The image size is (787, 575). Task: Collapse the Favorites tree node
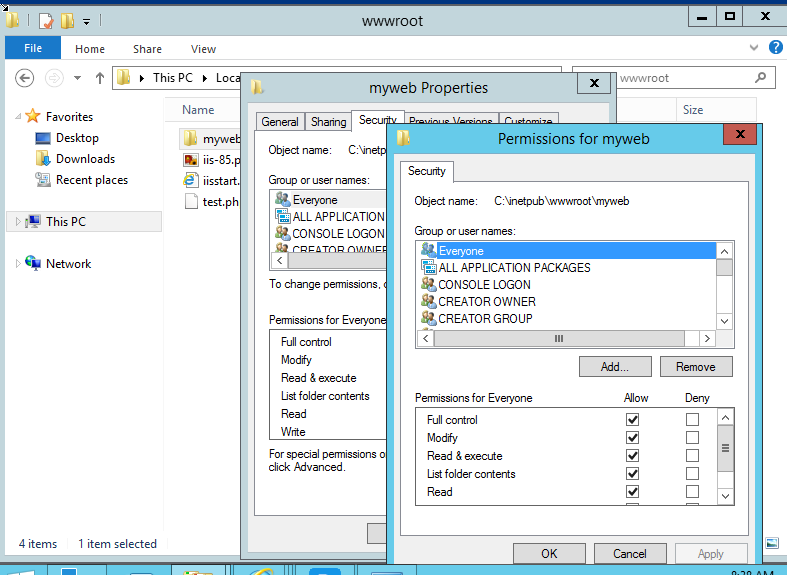pyautogui.click(x=18, y=116)
